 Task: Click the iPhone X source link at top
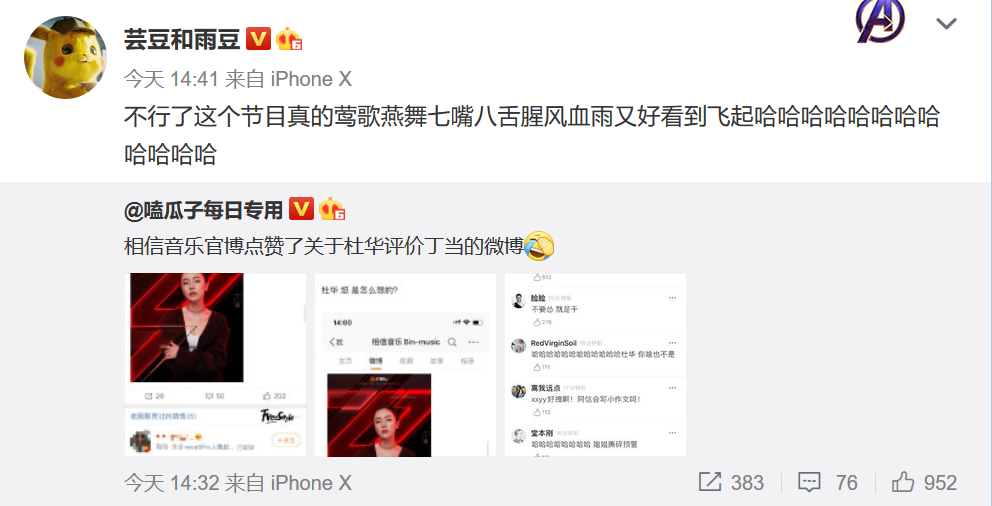[x=311, y=79]
